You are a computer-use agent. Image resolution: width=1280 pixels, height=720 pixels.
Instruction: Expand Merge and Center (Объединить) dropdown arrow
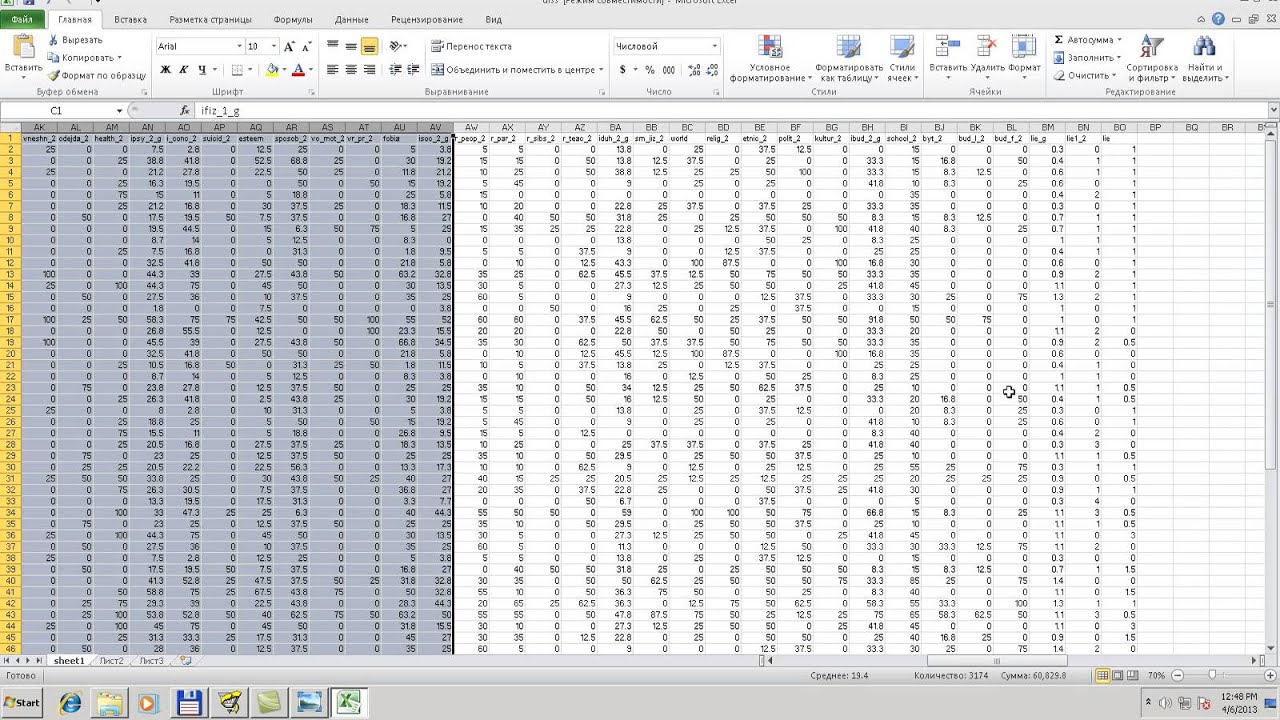pyautogui.click(x=601, y=70)
